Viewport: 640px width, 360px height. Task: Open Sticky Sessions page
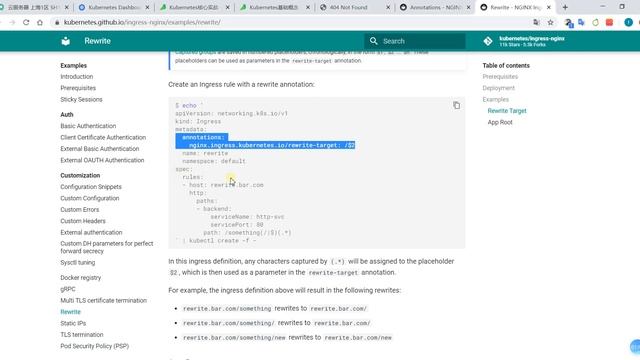tap(81, 100)
